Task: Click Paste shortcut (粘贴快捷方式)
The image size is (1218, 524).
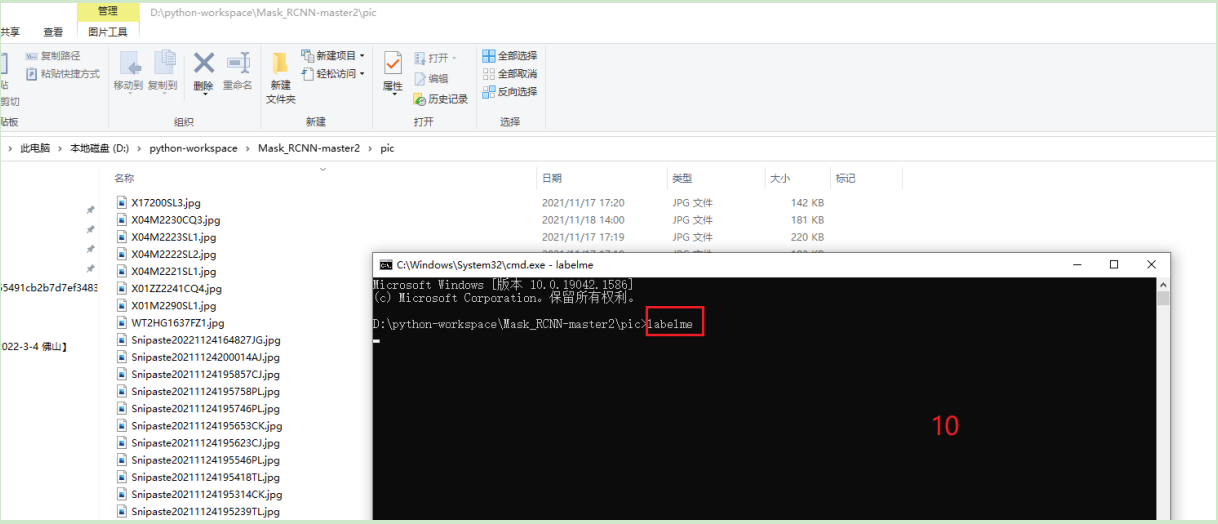Action: click(62, 74)
